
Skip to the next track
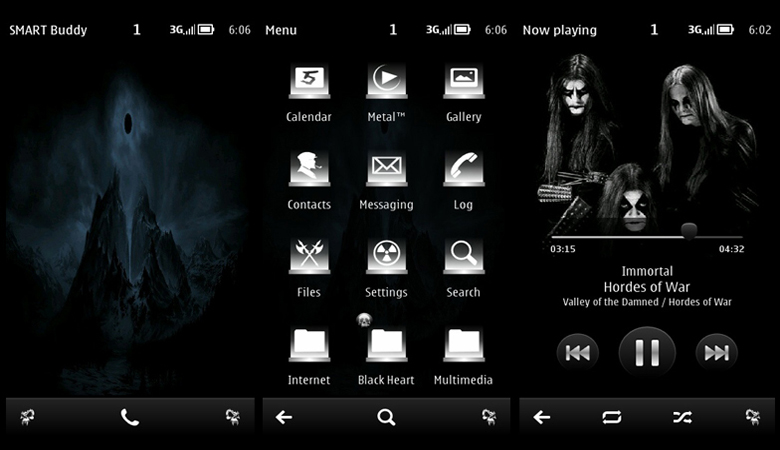point(716,353)
